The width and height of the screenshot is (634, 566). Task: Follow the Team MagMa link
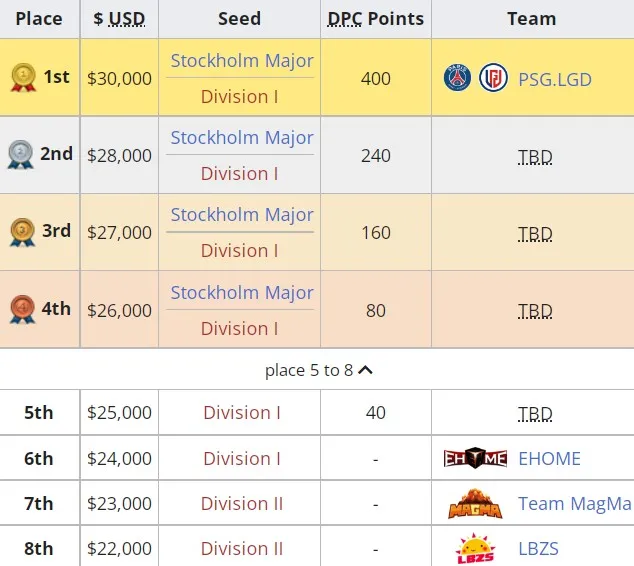click(575, 504)
